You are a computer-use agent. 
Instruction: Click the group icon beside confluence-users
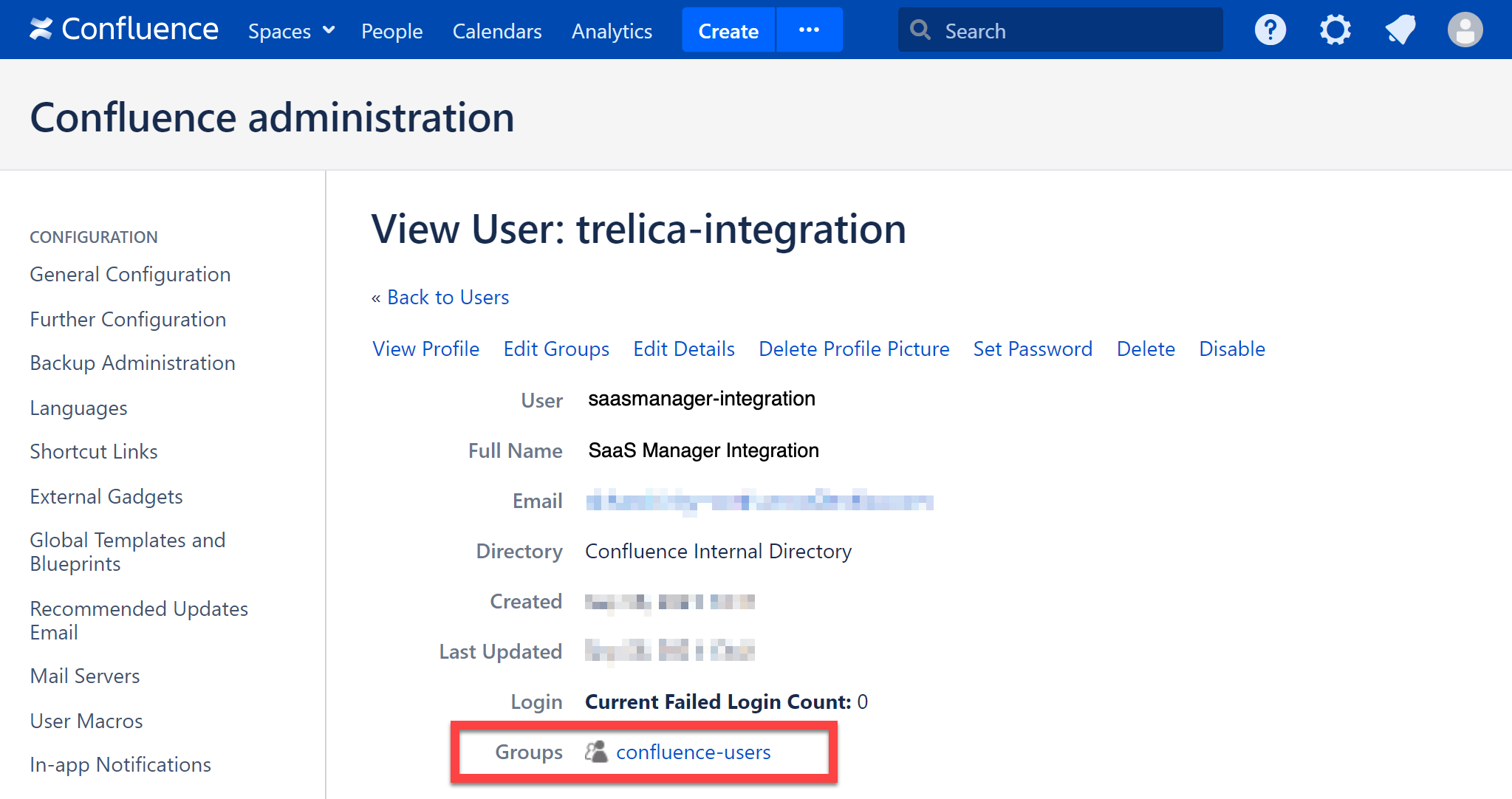click(x=596, y=752)
